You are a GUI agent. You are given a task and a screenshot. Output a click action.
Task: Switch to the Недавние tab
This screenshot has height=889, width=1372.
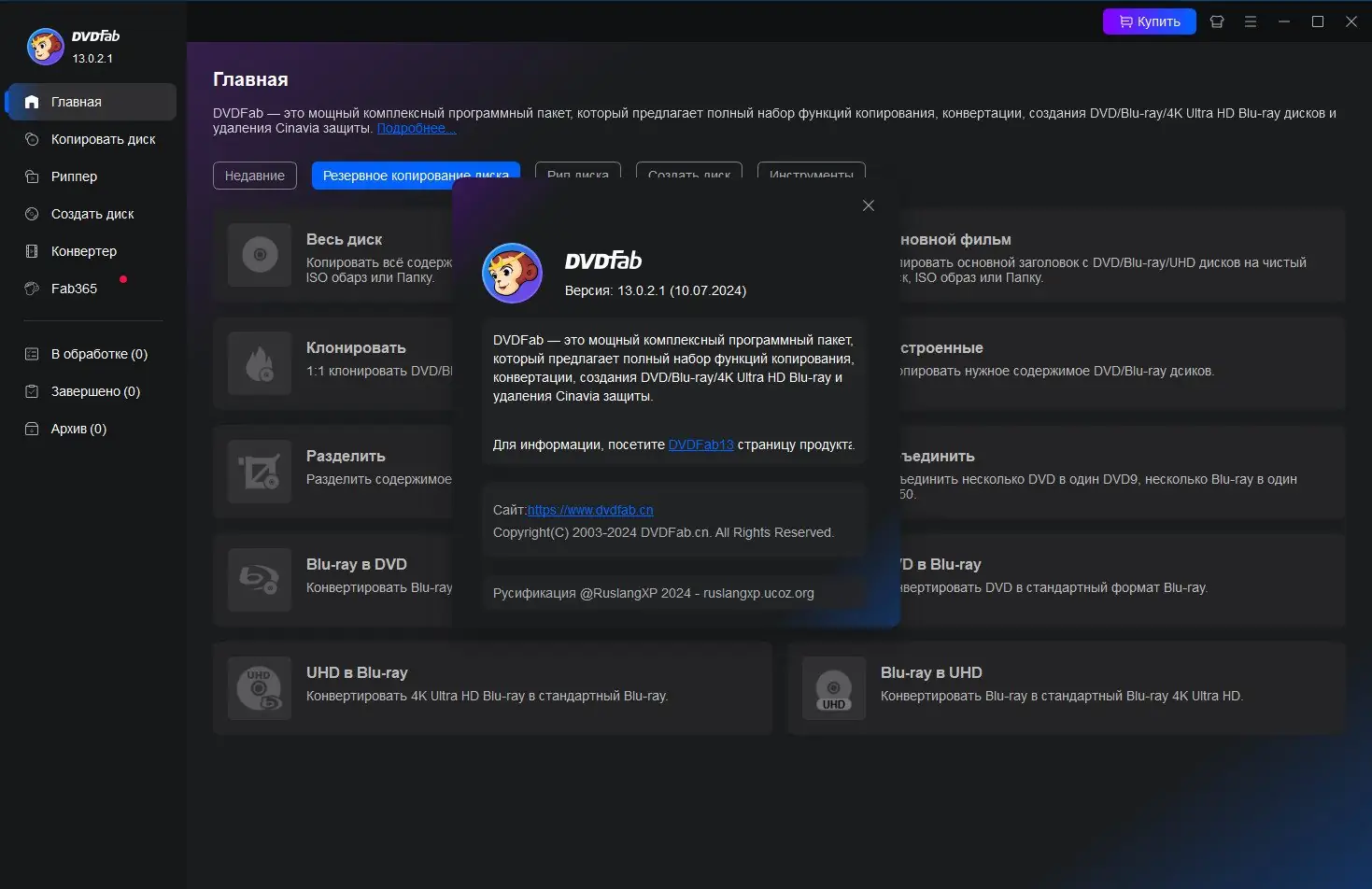pos(255,176)
